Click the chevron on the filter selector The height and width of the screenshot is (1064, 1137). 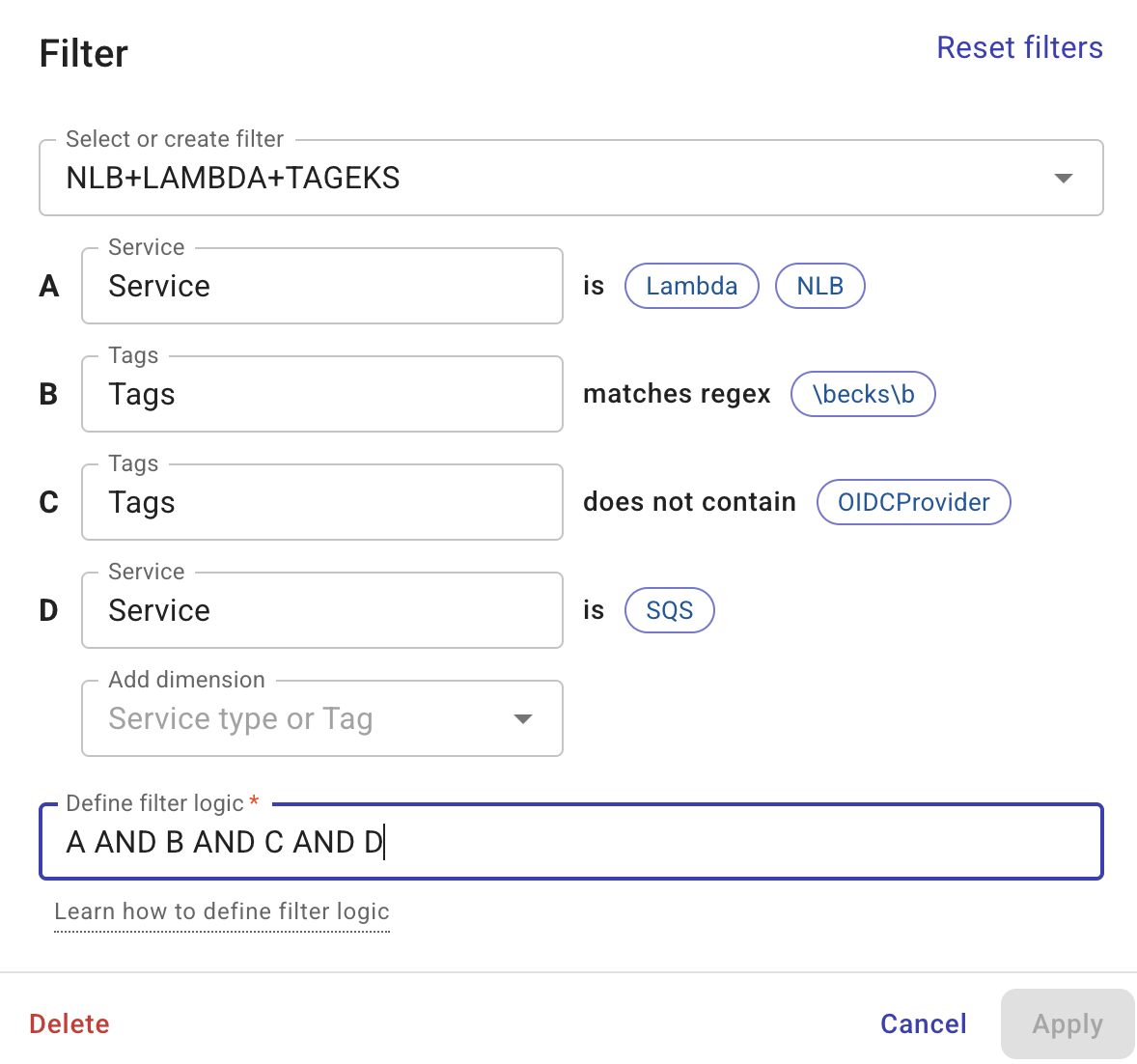click(1063, 178)
